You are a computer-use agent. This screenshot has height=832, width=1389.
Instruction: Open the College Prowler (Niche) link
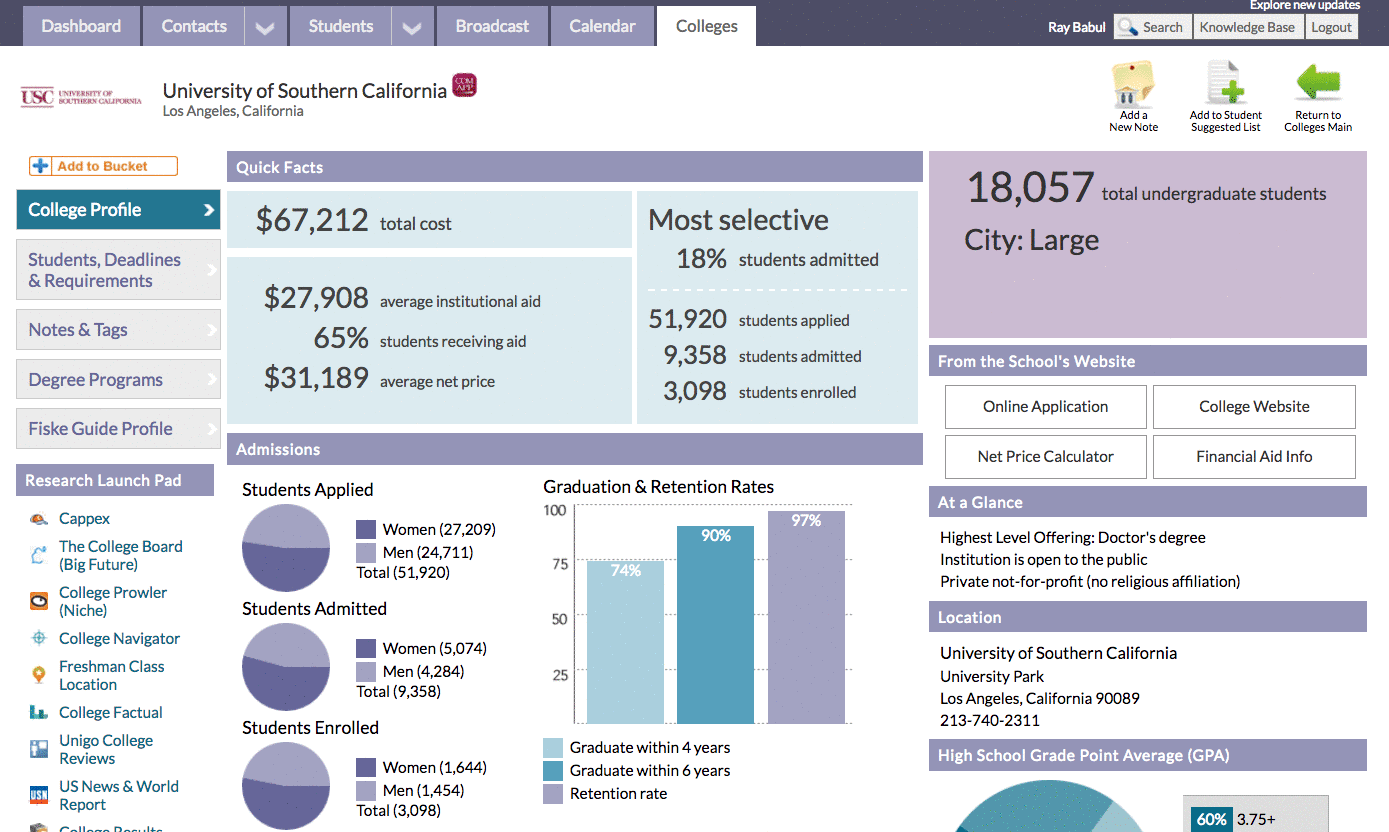click(113, 601)
